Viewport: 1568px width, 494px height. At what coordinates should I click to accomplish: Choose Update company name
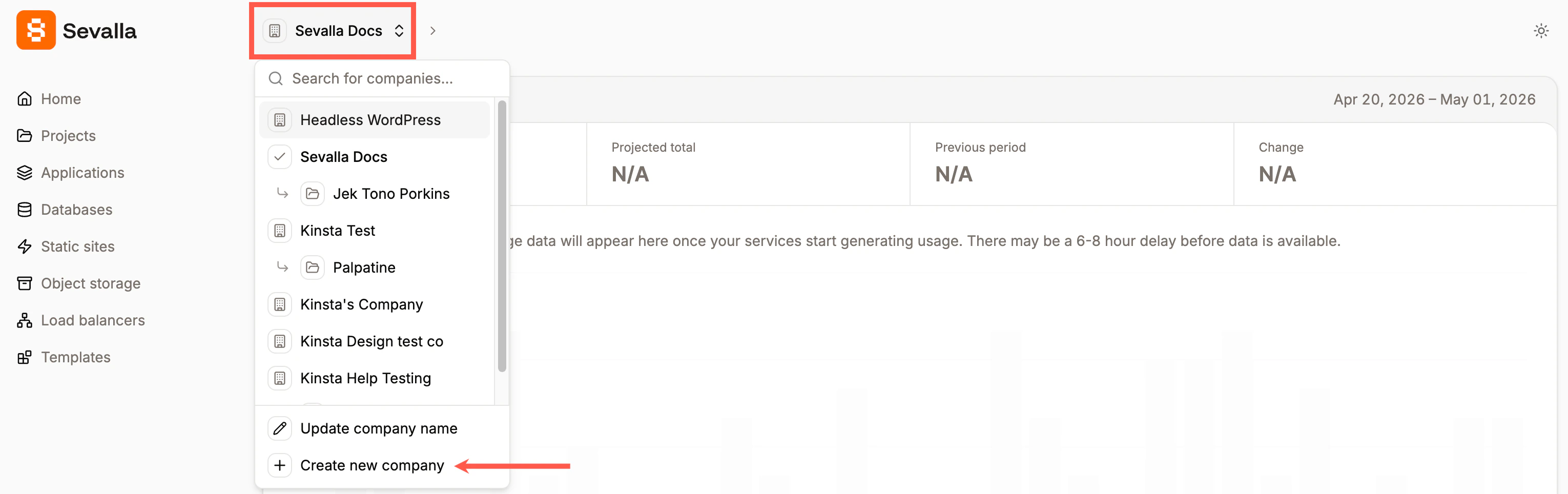point(382,428)
